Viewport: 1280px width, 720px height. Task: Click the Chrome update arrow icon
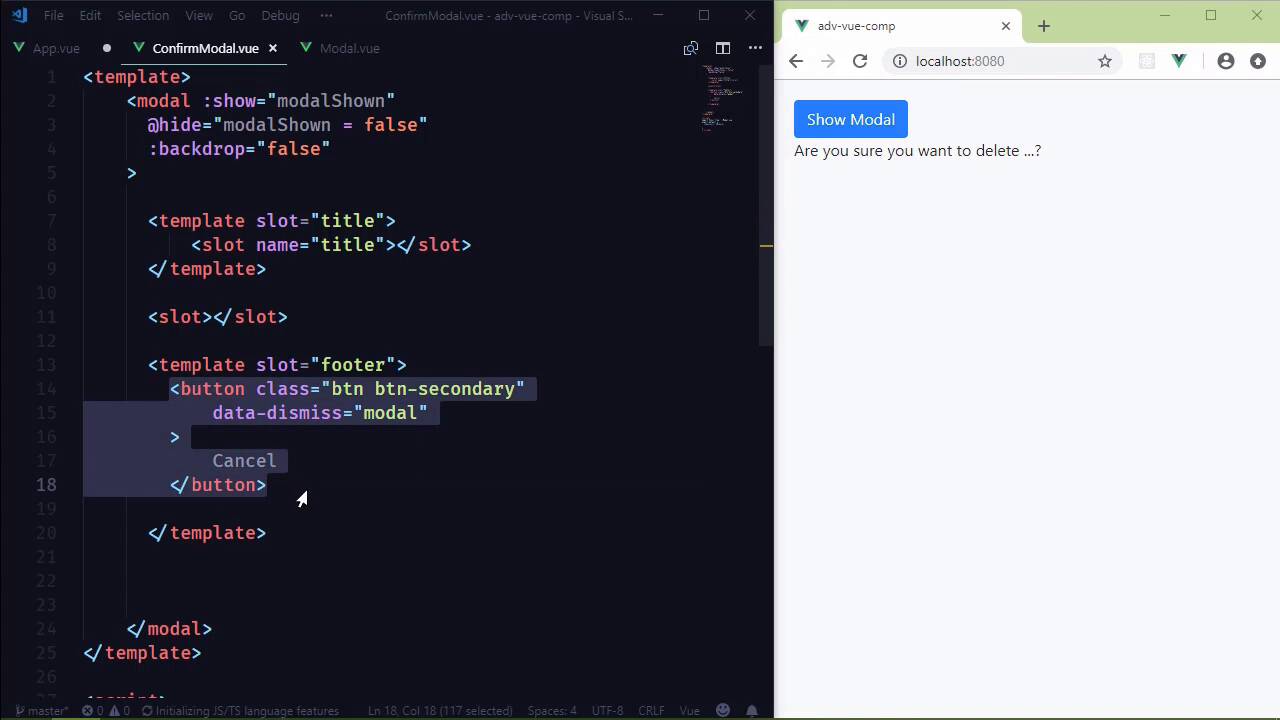[1258, 61]
